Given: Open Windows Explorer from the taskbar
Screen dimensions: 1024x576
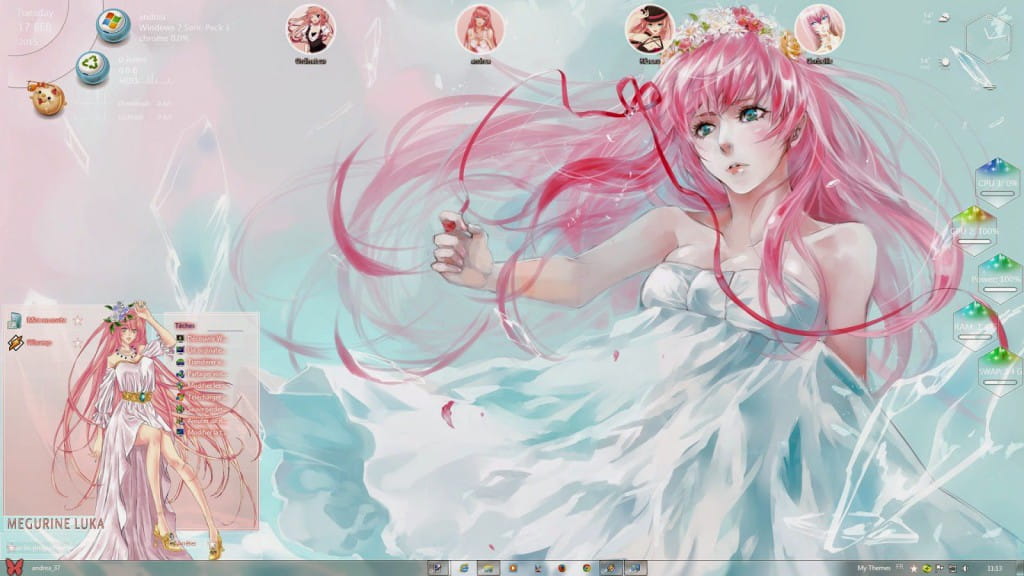Looking at the screenshot, I should 488,567.
